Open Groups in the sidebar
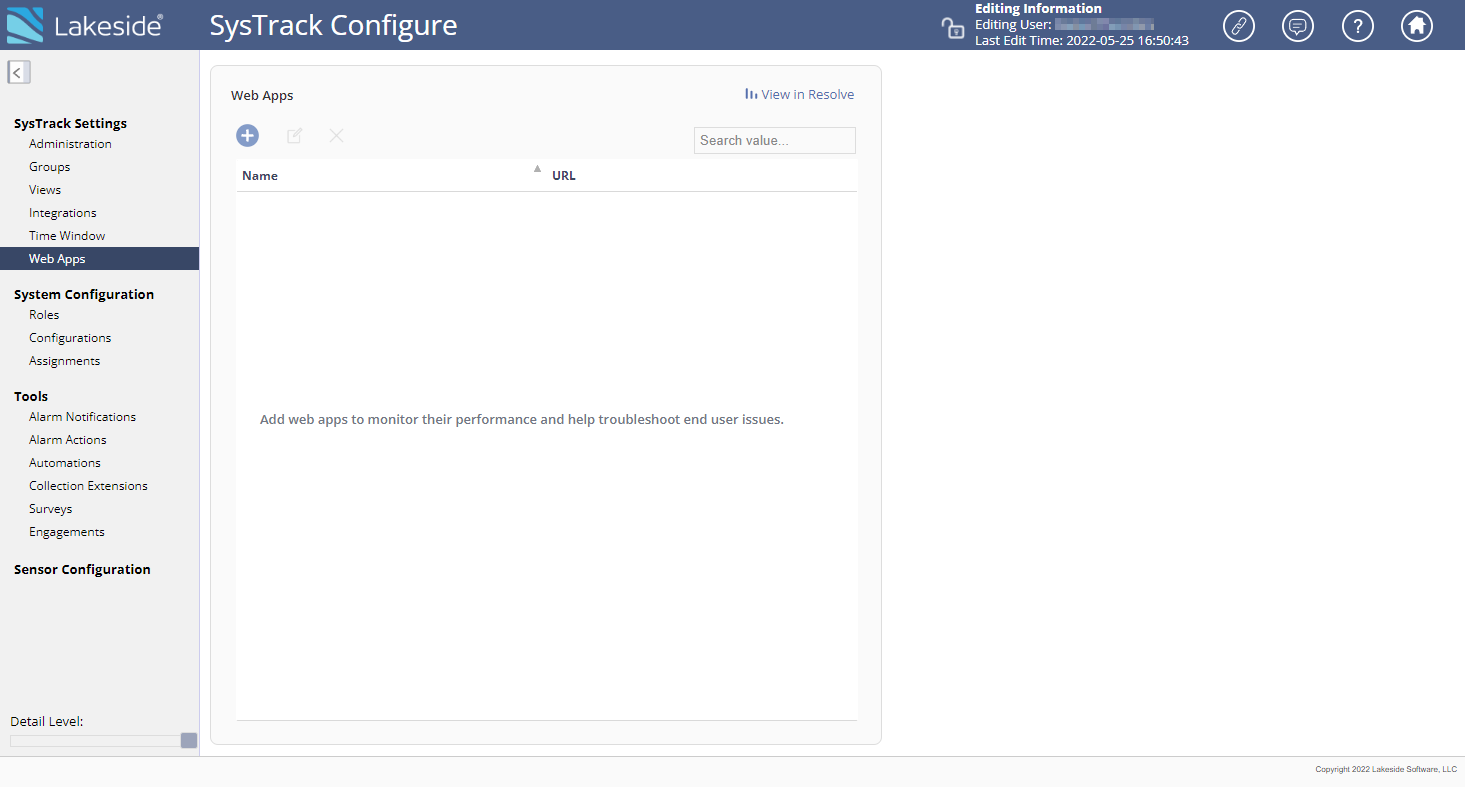Screen dimensions: 1465x787 pyautogui.click(x=49, y=167)
